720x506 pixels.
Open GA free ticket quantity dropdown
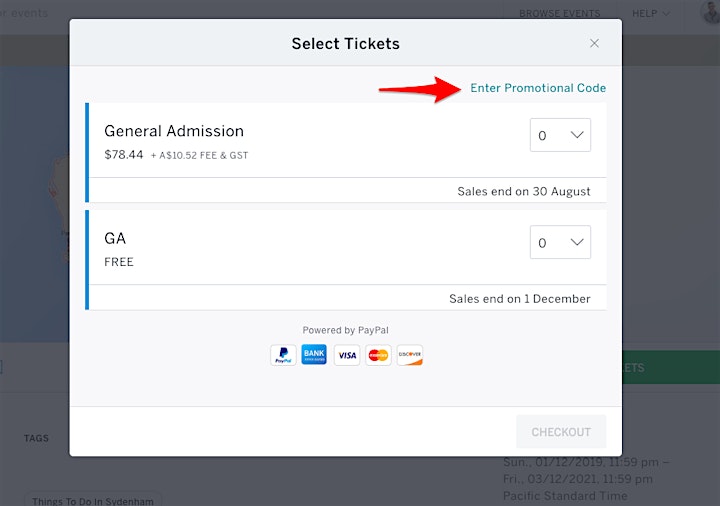click(x=560, y=242)
